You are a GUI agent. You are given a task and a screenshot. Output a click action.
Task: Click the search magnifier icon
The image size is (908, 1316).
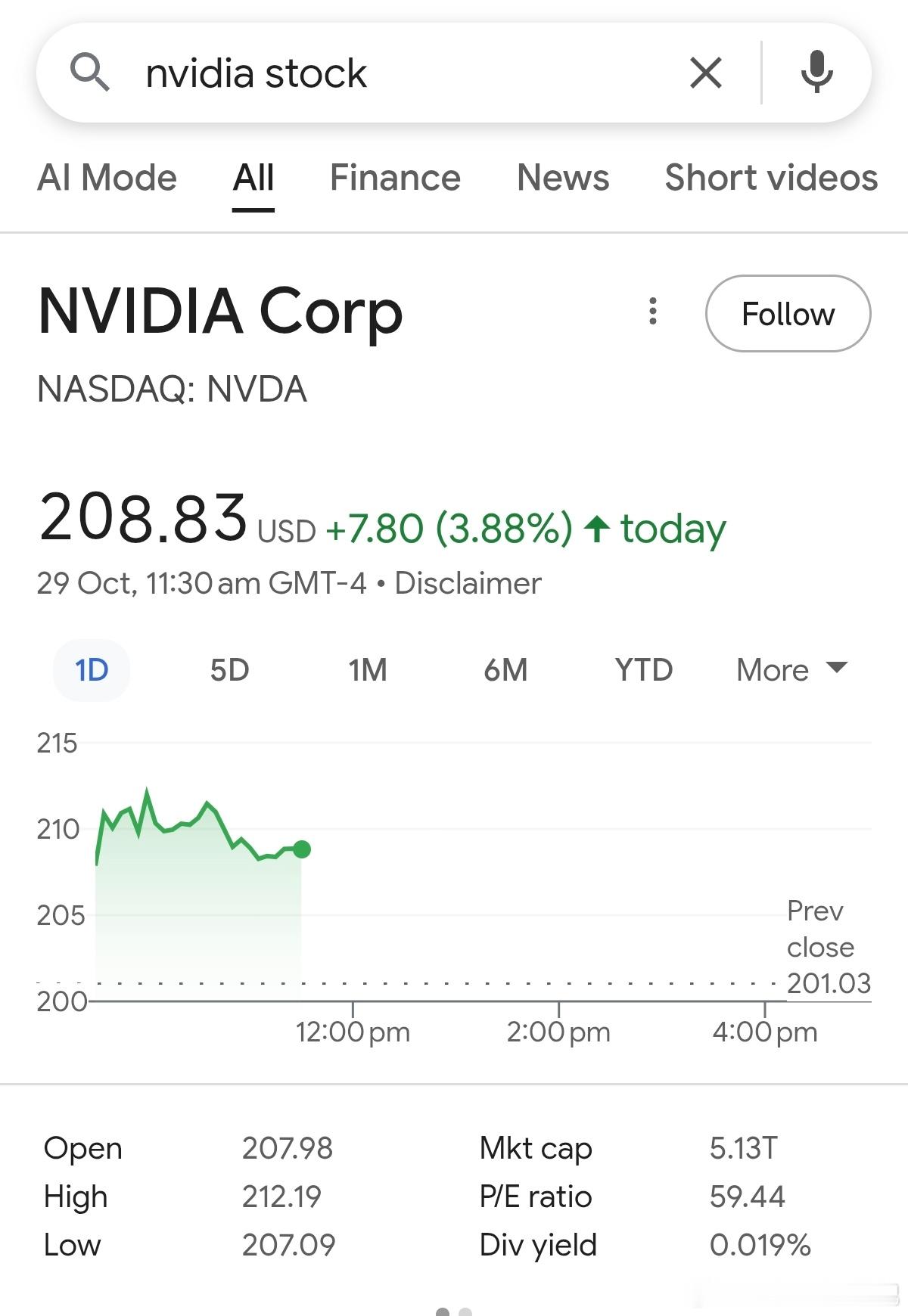pyautogui.click(x=89, y=73)
